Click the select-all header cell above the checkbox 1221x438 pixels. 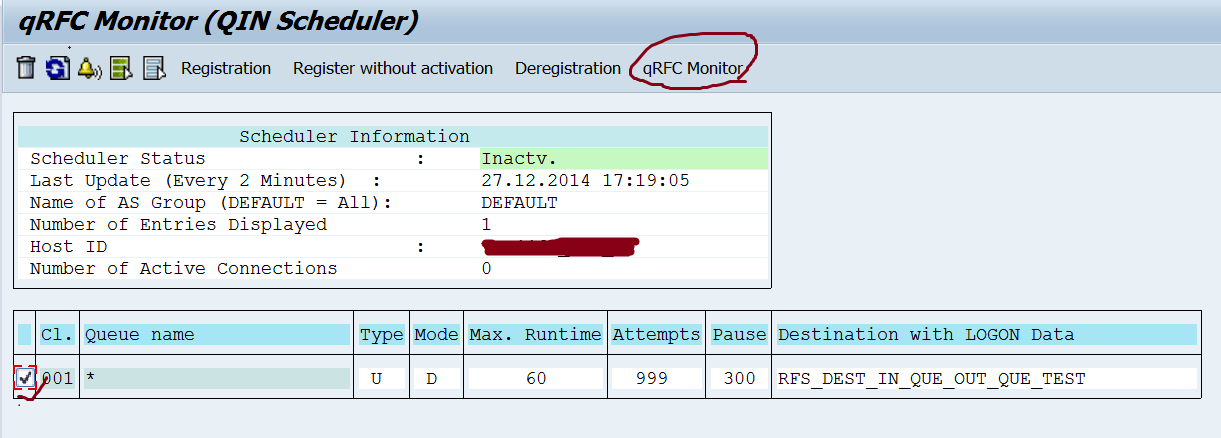[x=25, y=334]
